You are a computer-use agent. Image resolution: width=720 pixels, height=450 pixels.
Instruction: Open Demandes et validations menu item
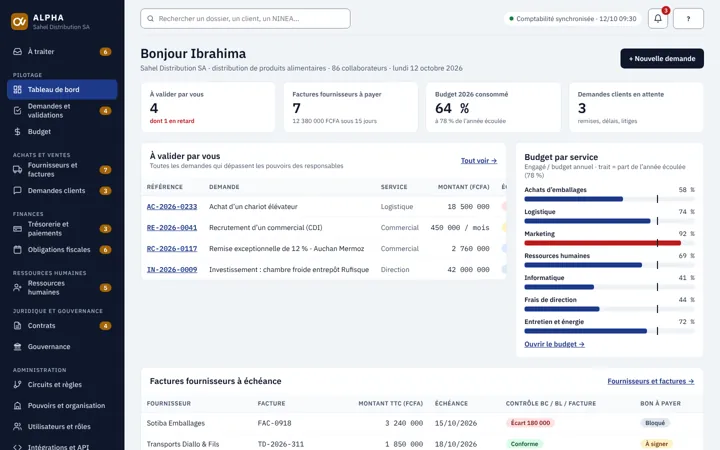(62, 111)
